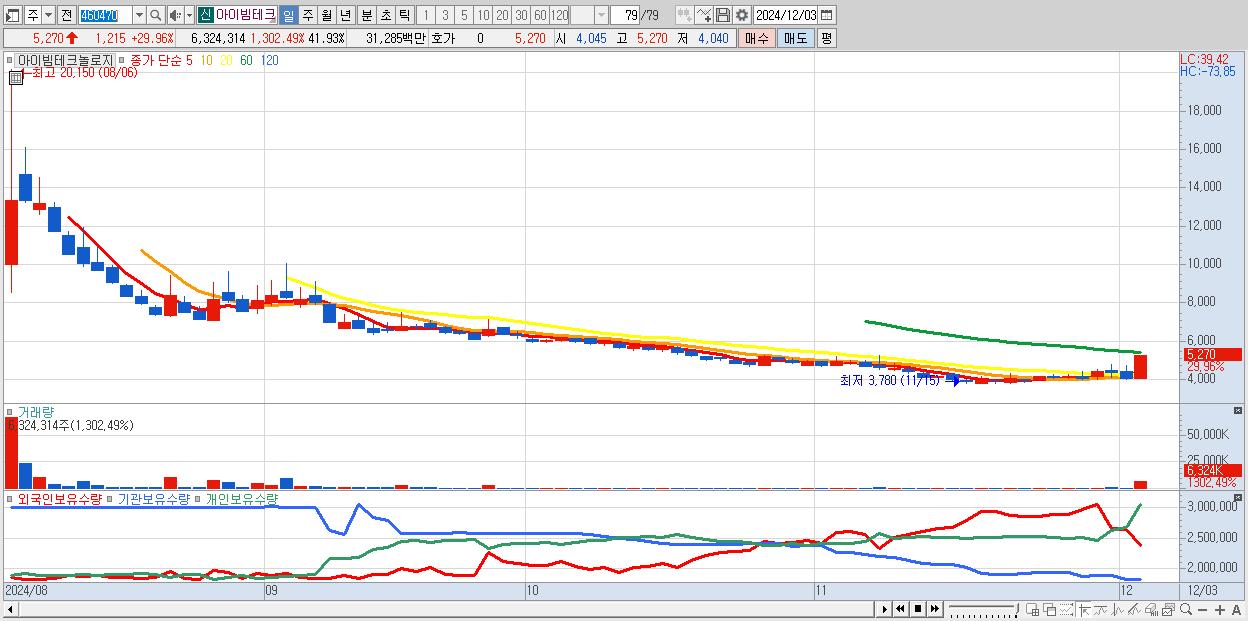1248x621 pixels.
Task: Click the split window grid icon
Action: (x=1033, y=610)
